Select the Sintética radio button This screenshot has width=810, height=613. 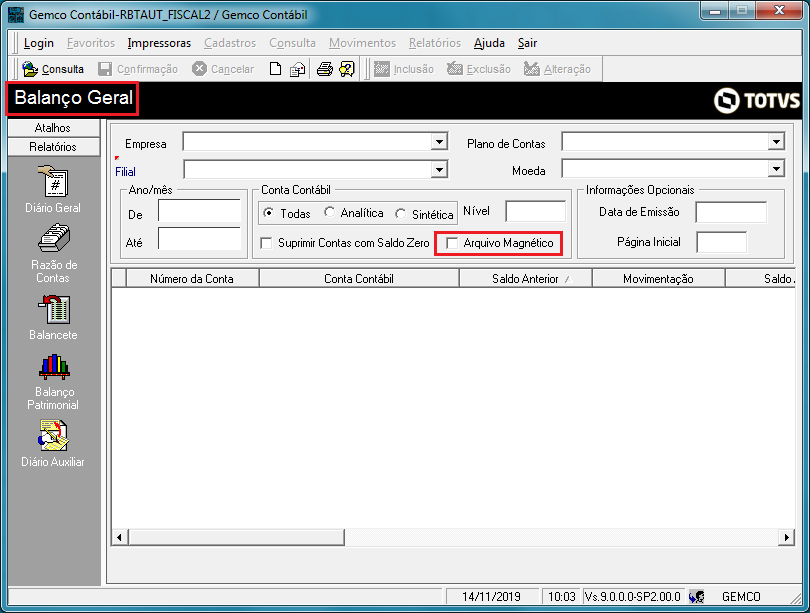[x=400, y=214]
